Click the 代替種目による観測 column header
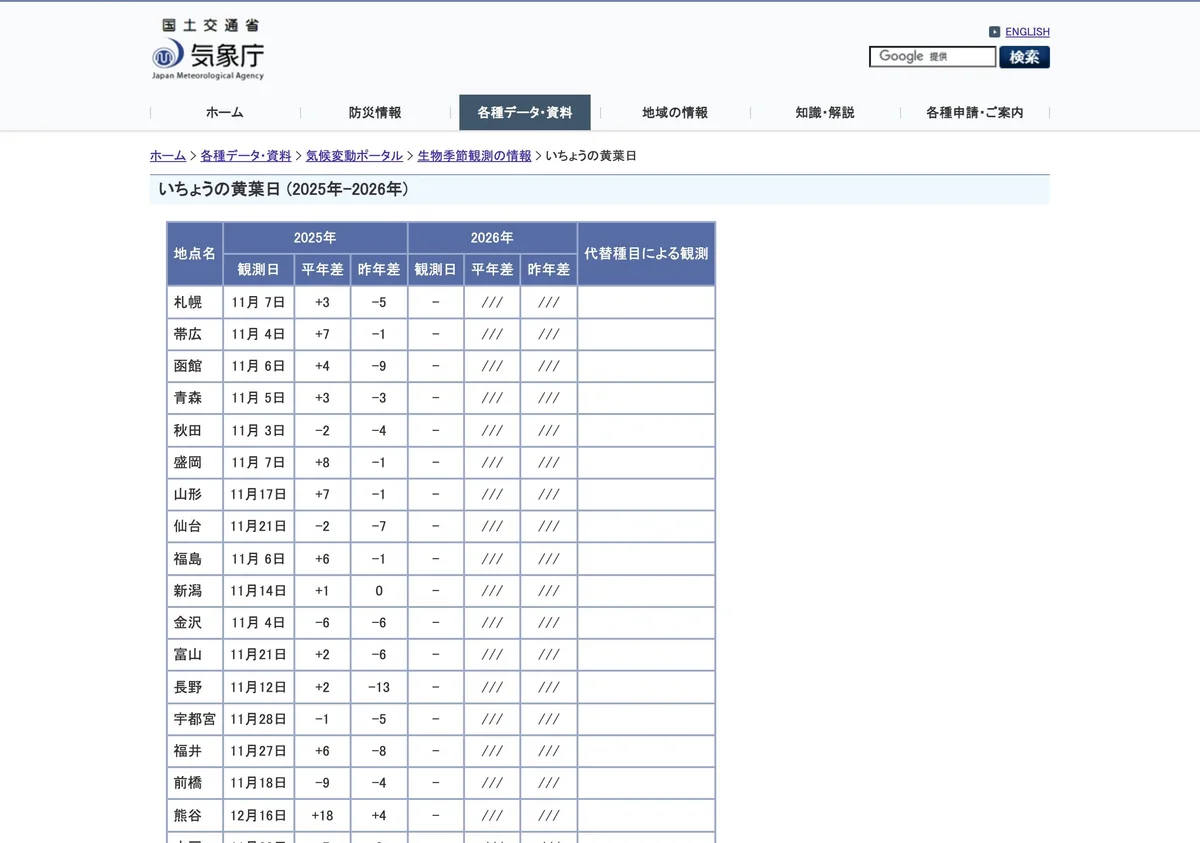Image resolution: width=1200 pixels, height=843 pixels. point(646,254)
